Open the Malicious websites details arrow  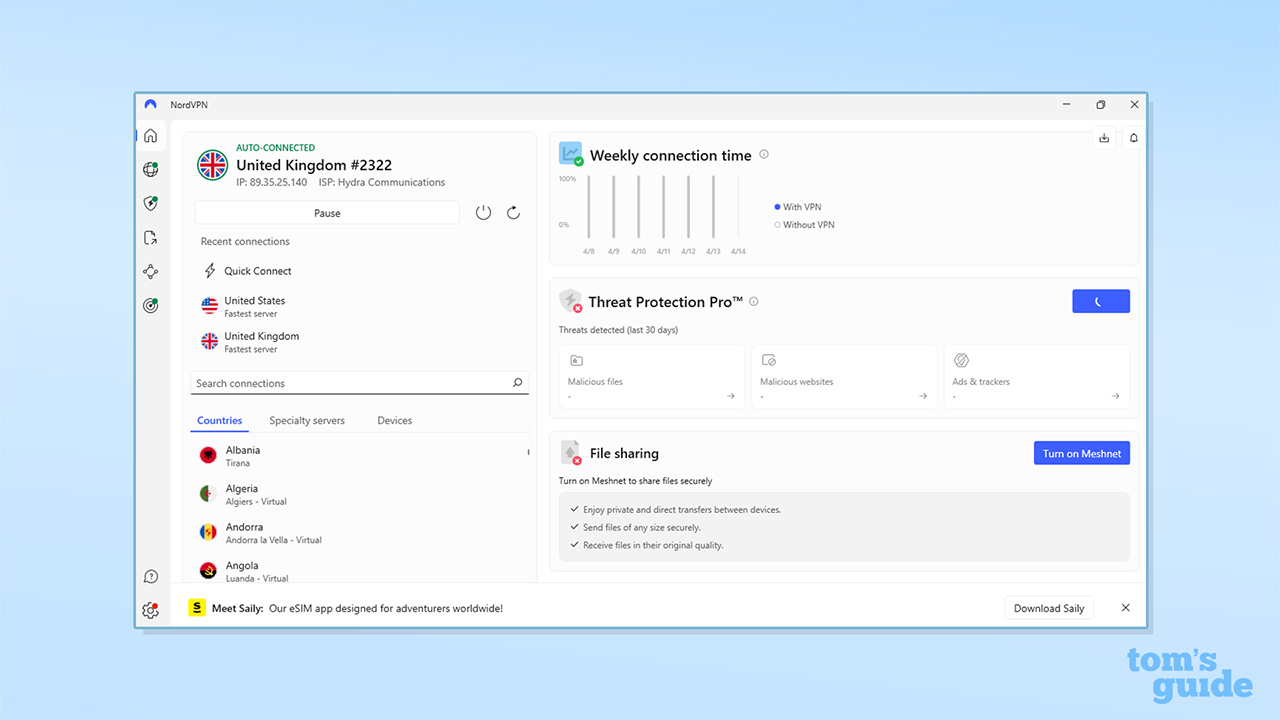(x=923, y=396)
